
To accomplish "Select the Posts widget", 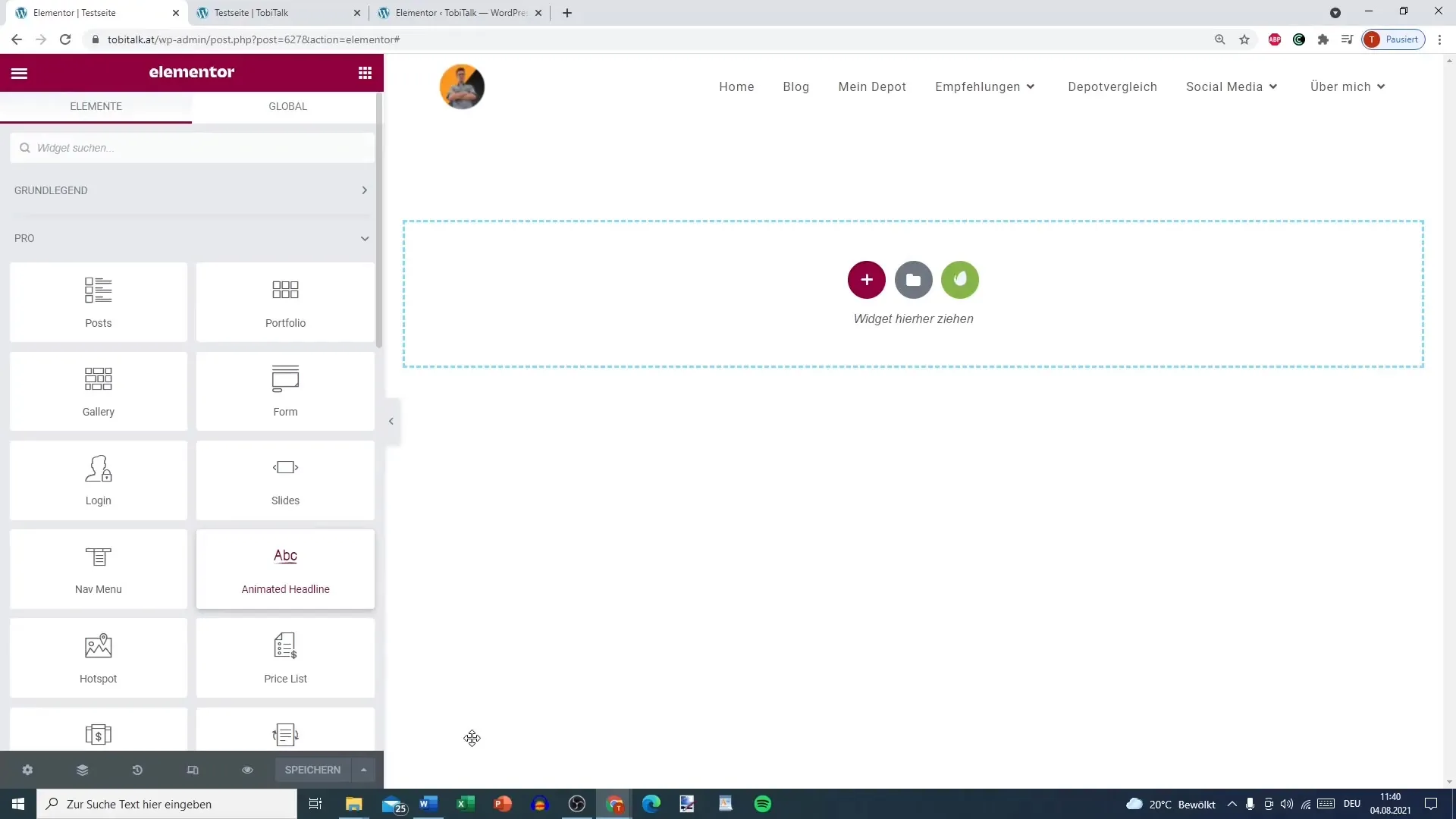I will 99,302.
